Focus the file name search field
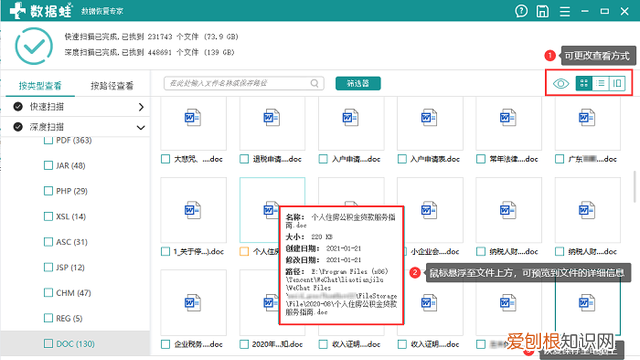640x360 pixels. tap(244, 83)
